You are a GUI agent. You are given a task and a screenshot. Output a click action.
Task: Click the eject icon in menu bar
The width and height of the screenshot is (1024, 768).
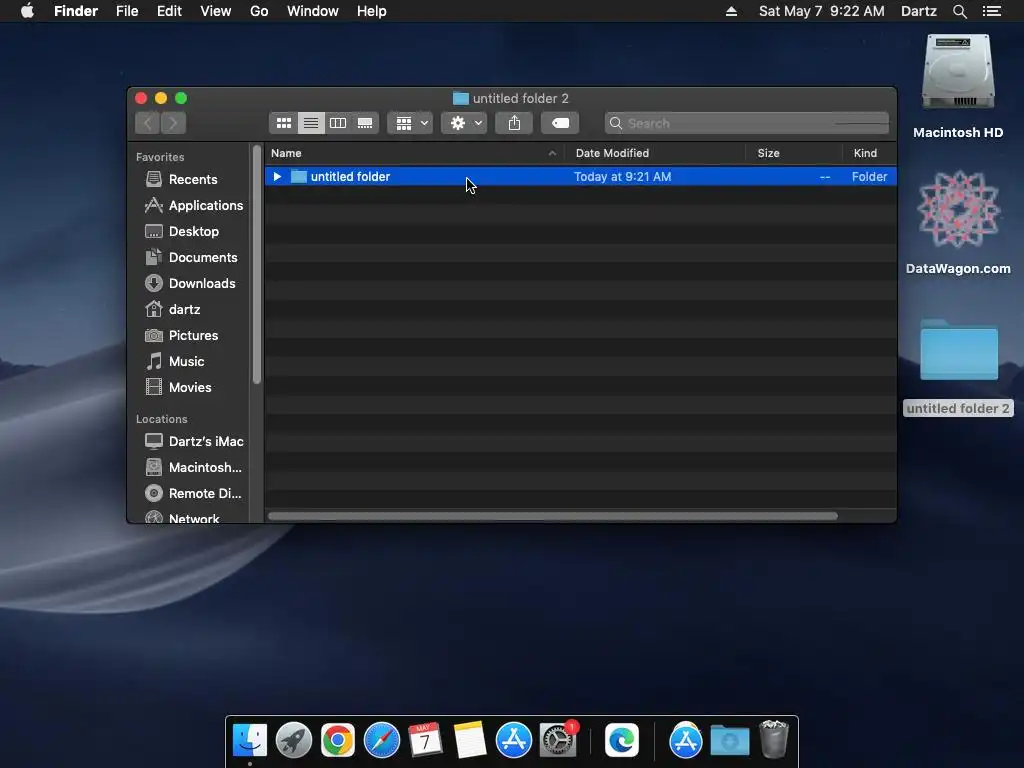pos(731,11)
